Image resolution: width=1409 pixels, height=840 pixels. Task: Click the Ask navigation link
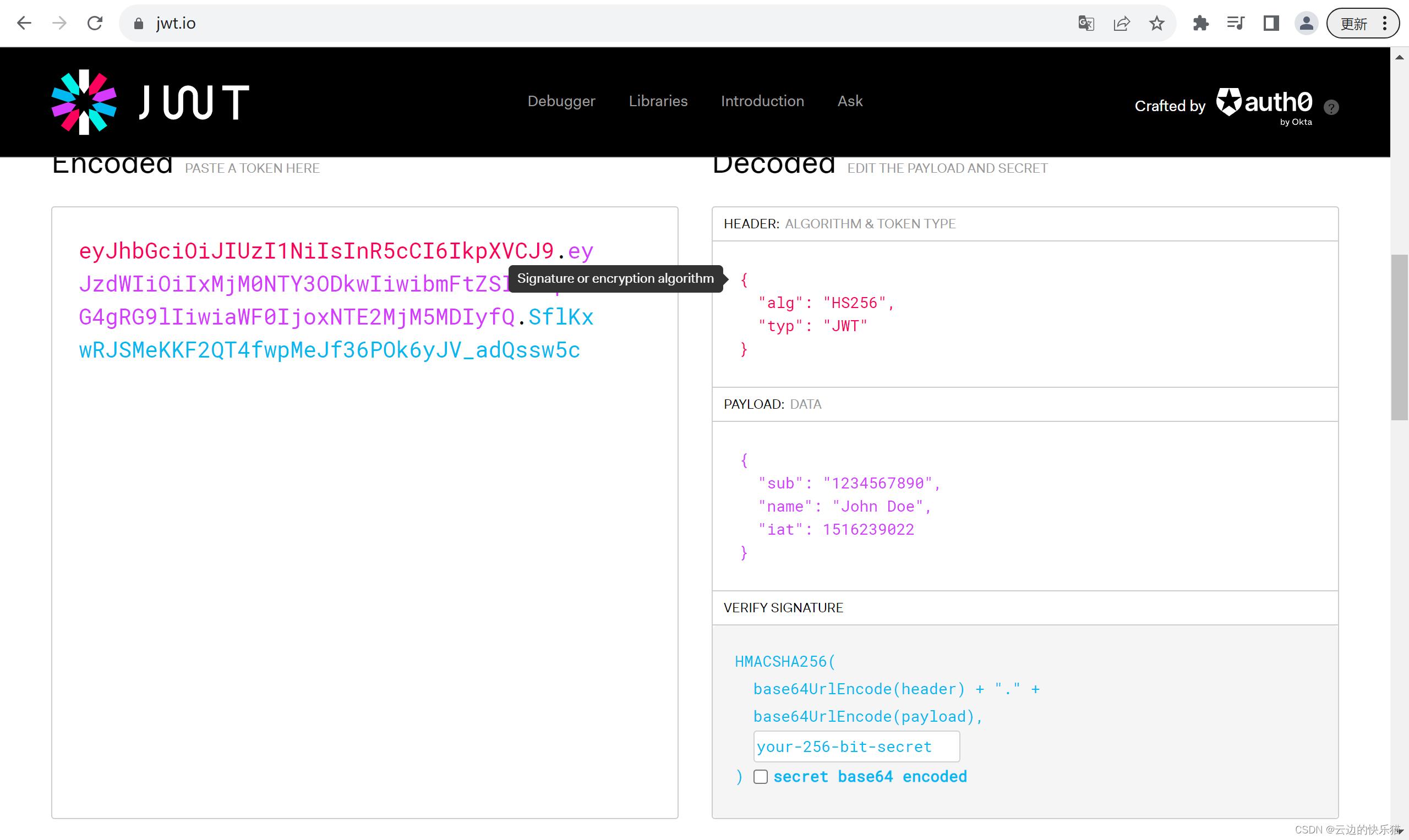tap(850, 100)
